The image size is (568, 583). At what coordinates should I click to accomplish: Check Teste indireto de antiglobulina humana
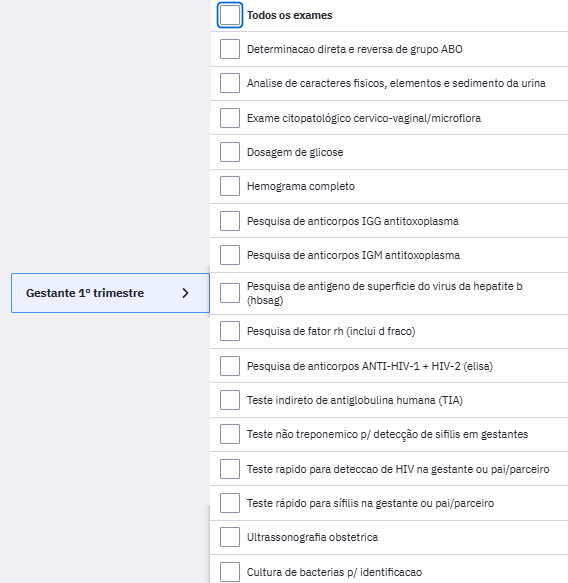point(230,400)
